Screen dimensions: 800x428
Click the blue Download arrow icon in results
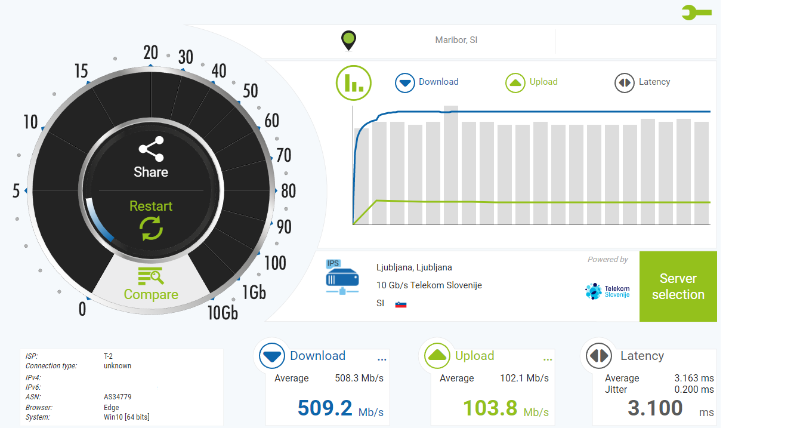click(271, 356)
